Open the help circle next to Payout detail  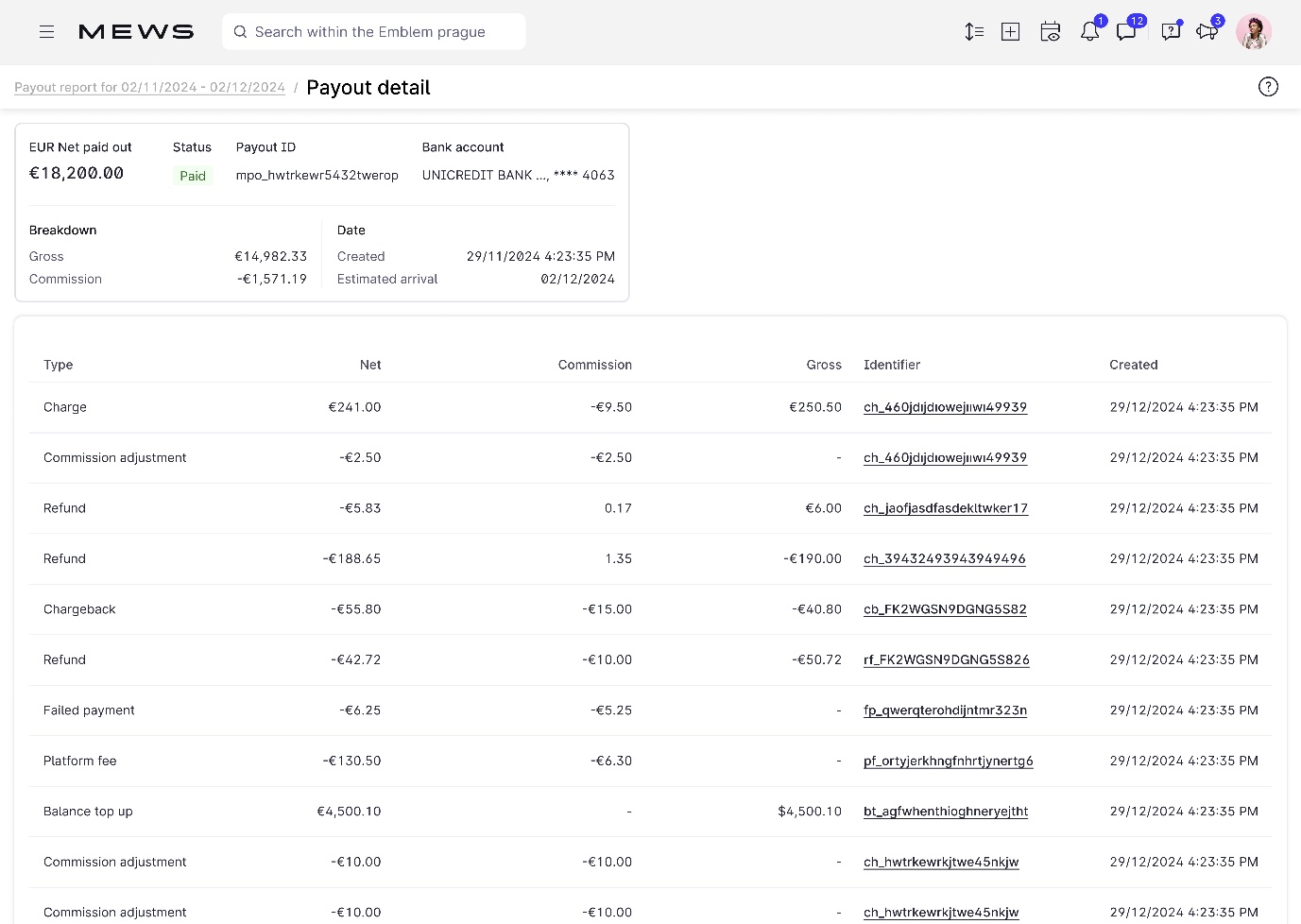point(1268,86)
